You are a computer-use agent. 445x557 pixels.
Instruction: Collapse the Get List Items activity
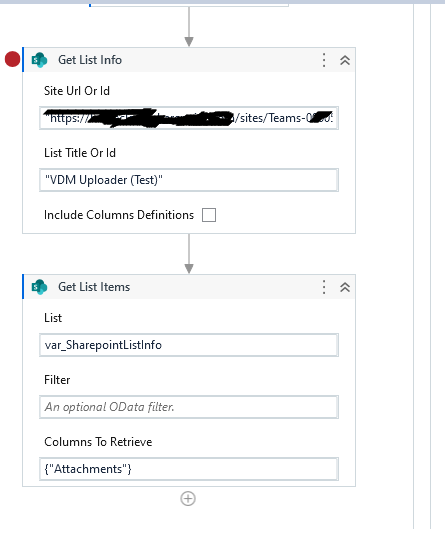345,287
